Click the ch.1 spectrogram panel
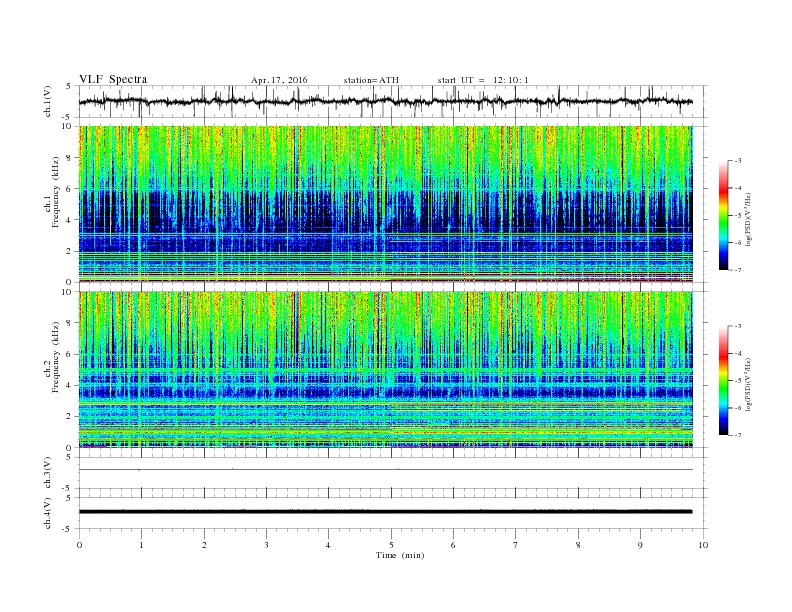 (386, 204)
